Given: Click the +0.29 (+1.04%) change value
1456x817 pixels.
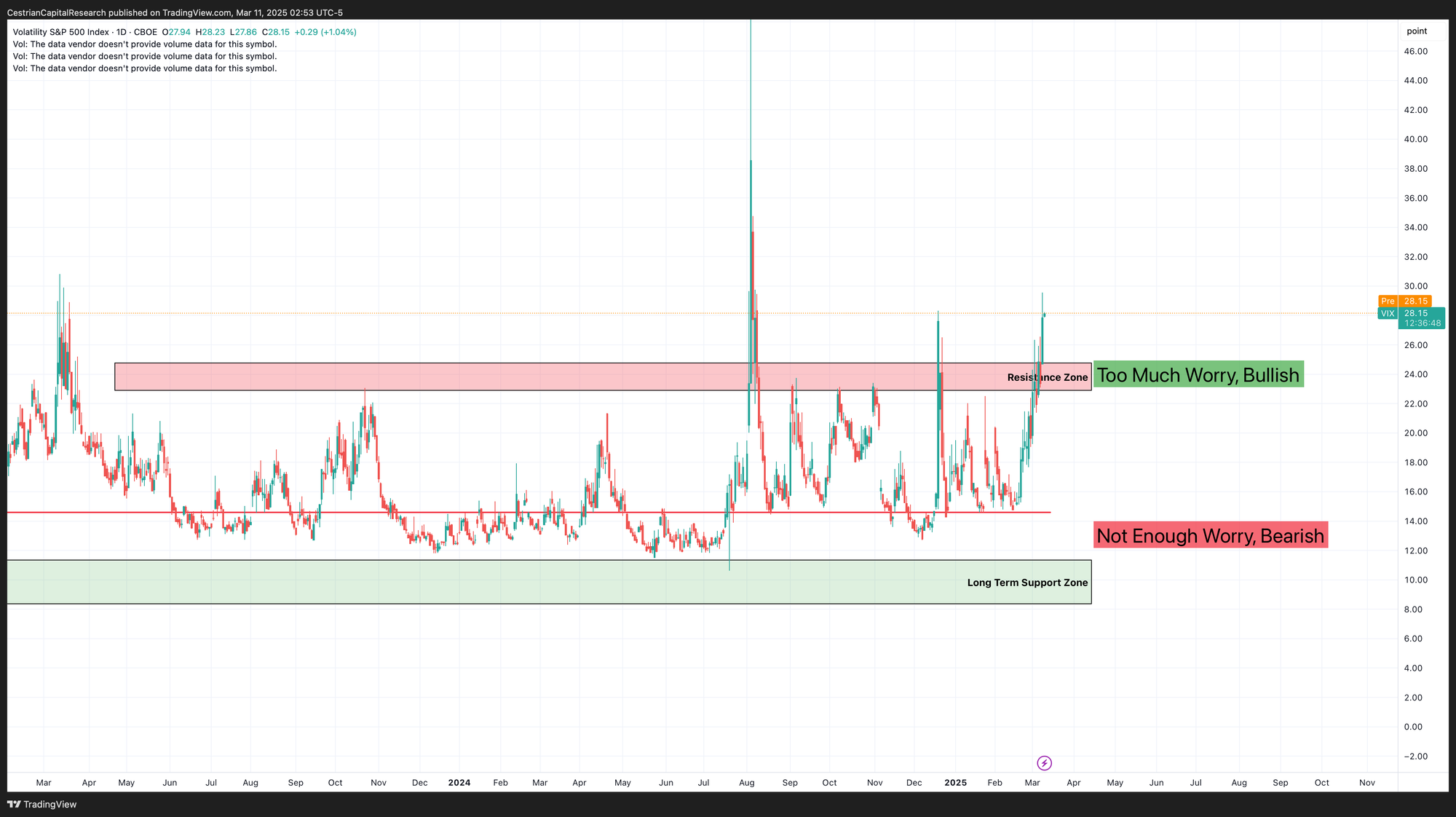Looking at the screenshot, I should click(325, 32).
